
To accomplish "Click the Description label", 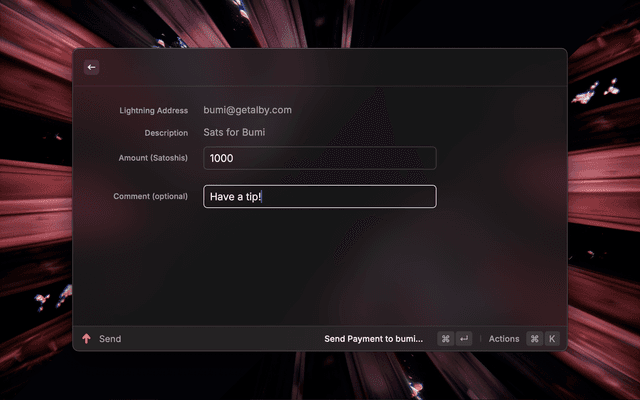I will pos(165,133).
